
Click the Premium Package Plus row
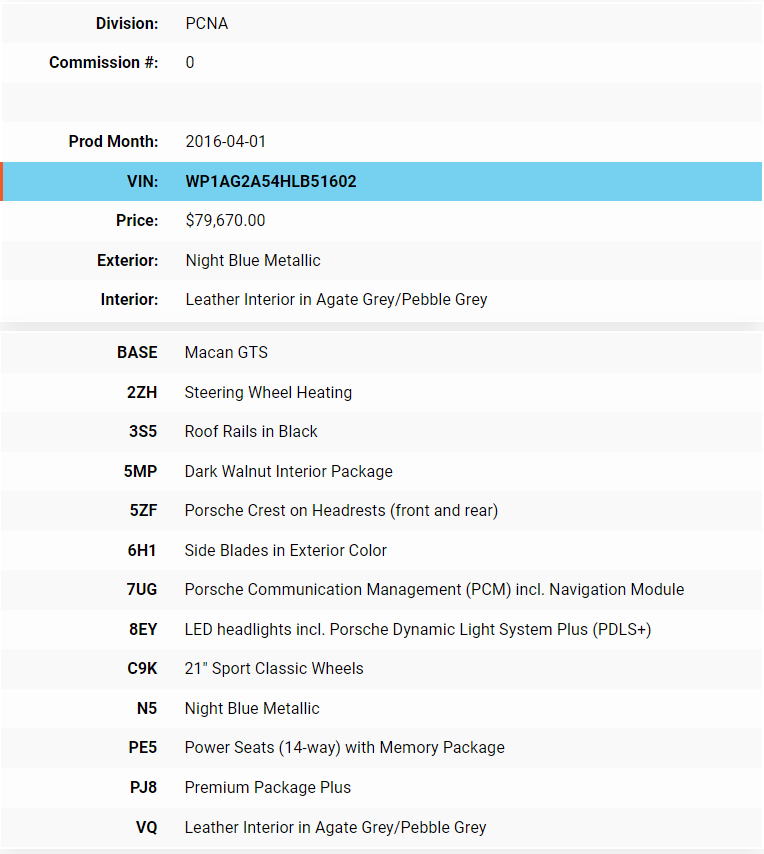(x=267, y=788)
